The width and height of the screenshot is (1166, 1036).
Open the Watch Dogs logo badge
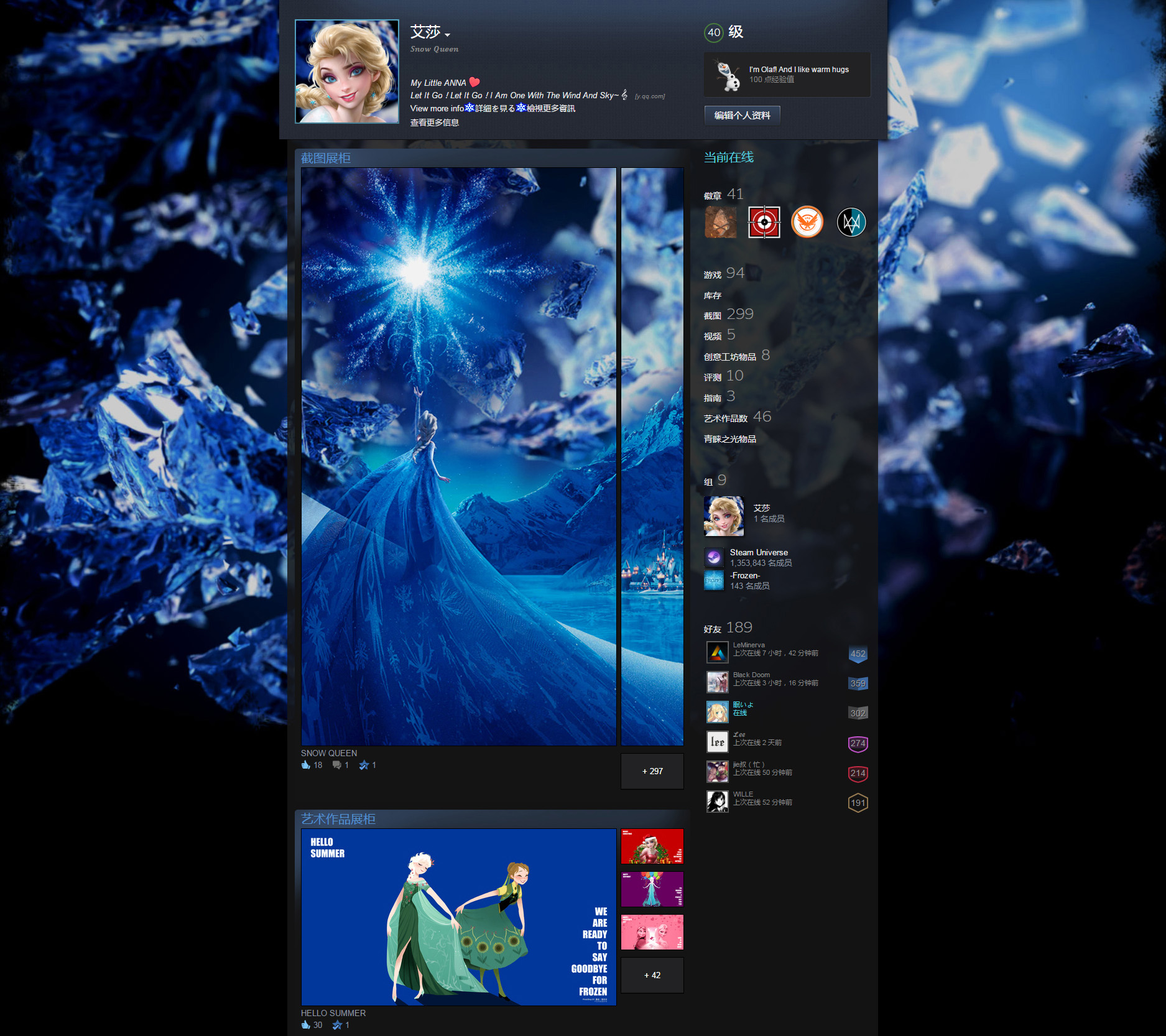[x=851, y=222]
